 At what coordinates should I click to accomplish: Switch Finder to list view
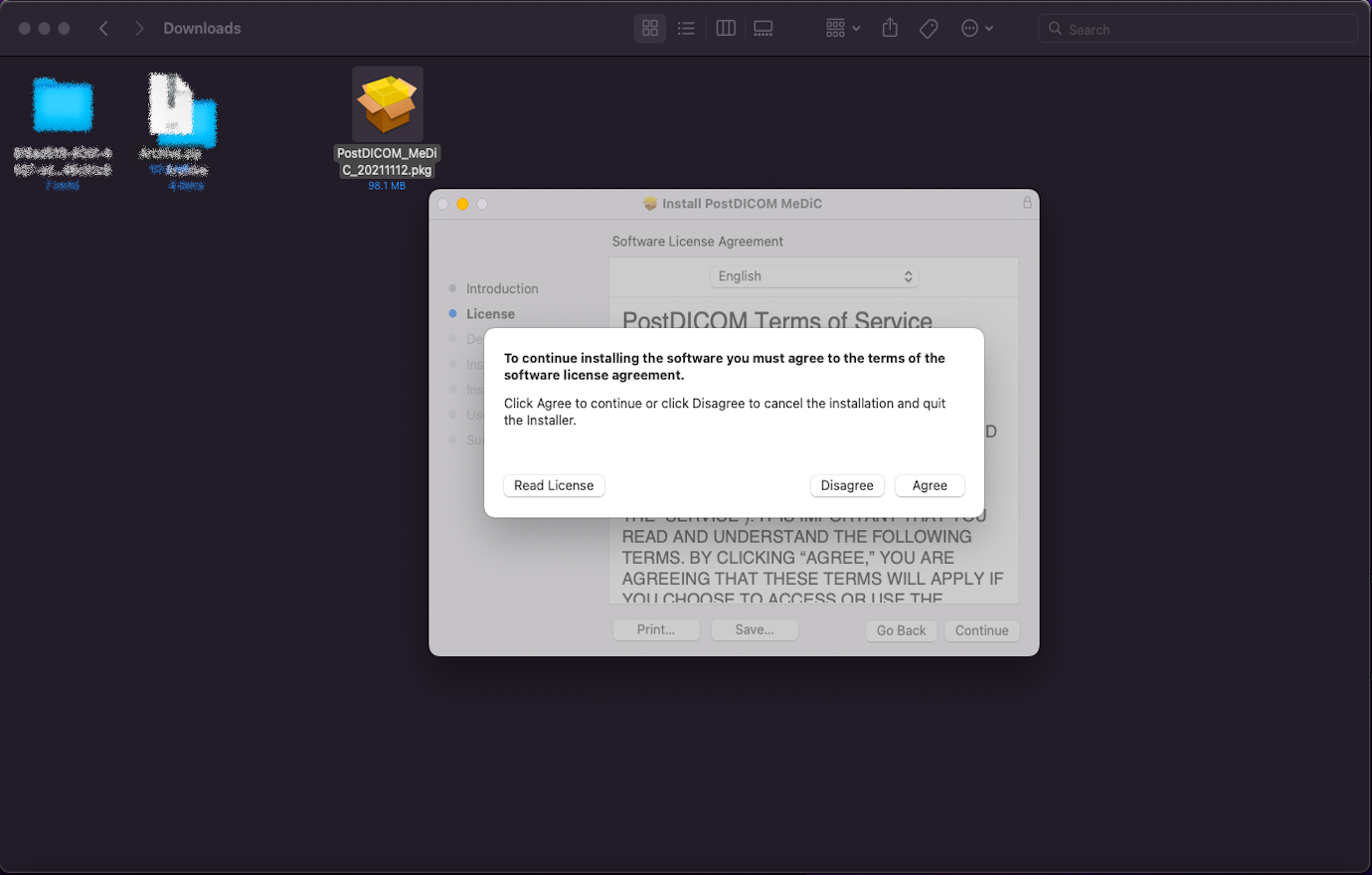point(686,28)
